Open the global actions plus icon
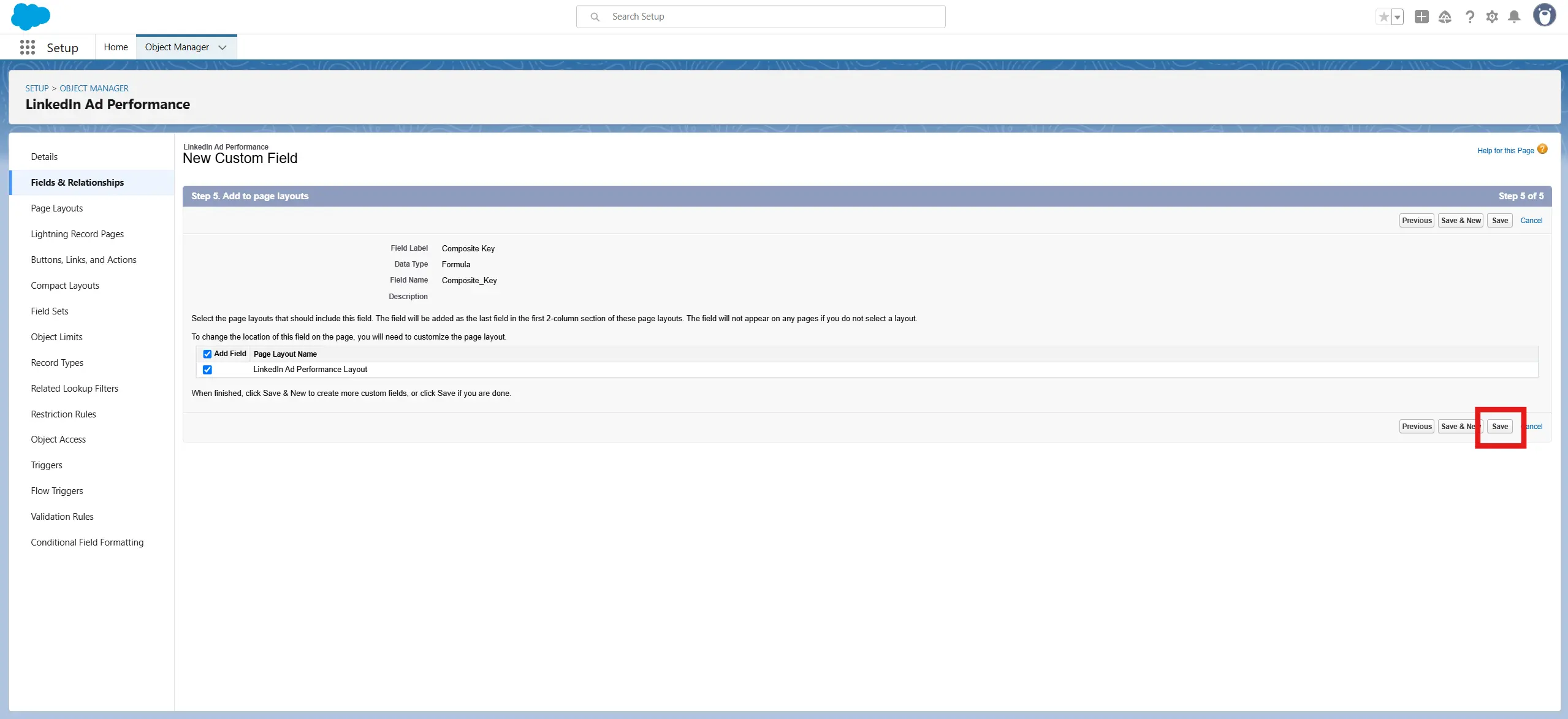This screenshot has width=1568, height=719. pos(1421,17)
